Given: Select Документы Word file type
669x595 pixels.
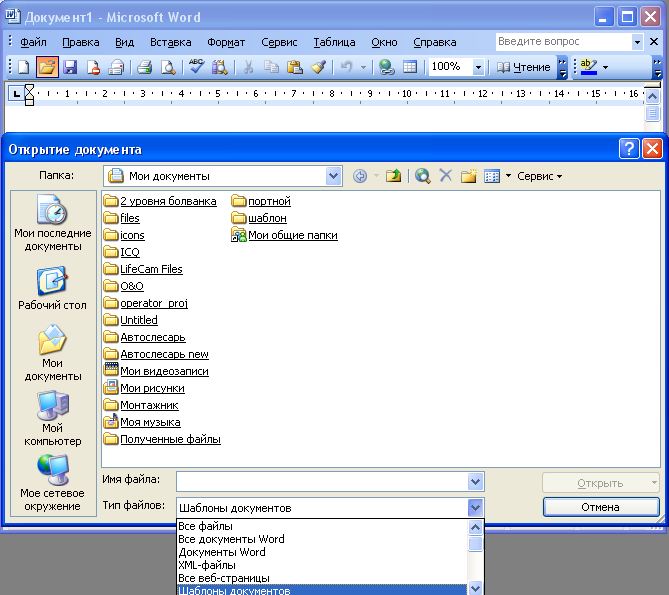Looking at the screenshot, I should click(322, 552).
